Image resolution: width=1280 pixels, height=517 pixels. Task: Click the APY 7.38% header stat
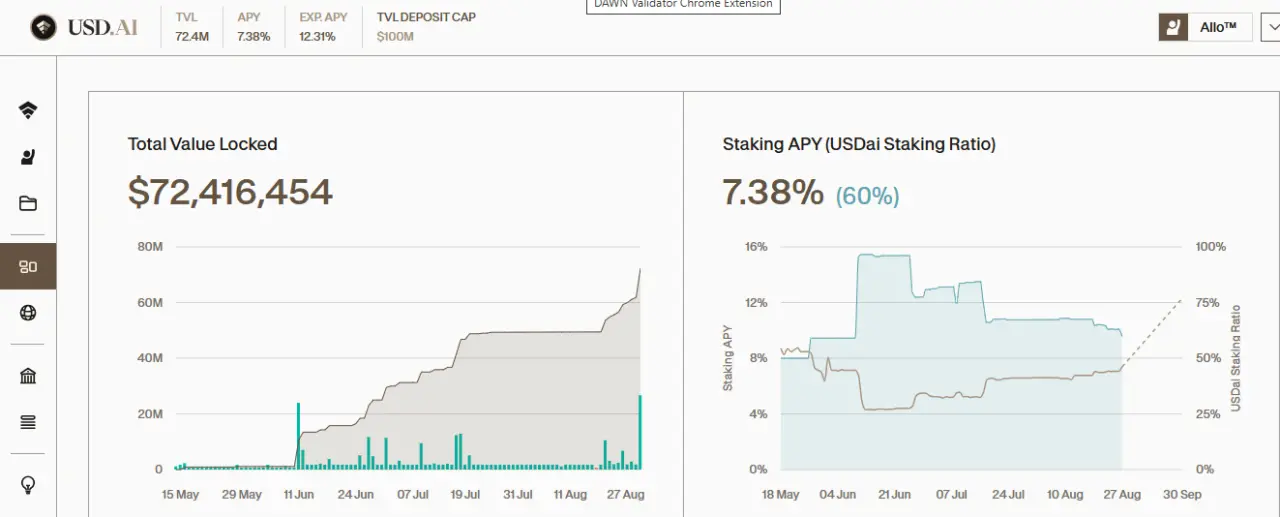coord(253,27)
